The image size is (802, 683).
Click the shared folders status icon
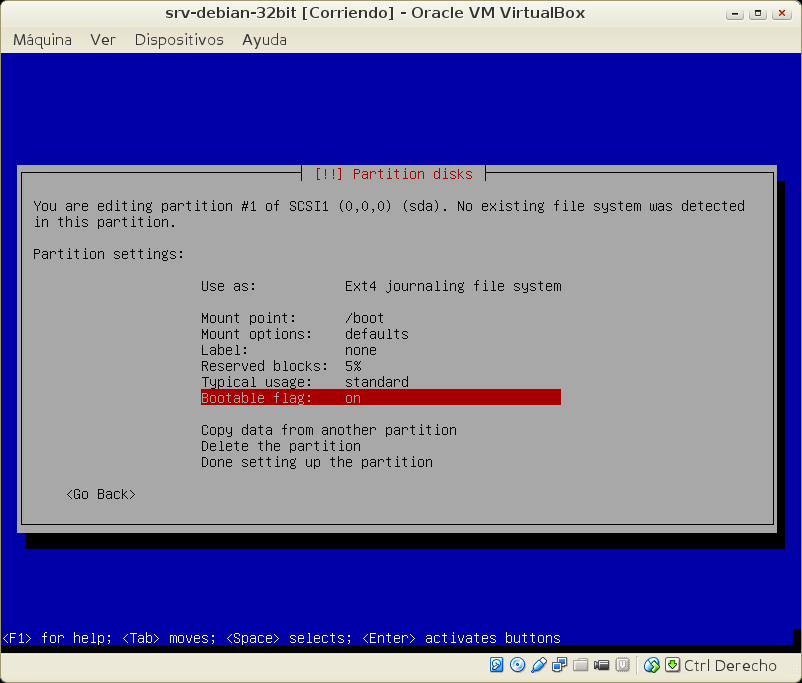(x=580, y=665)
